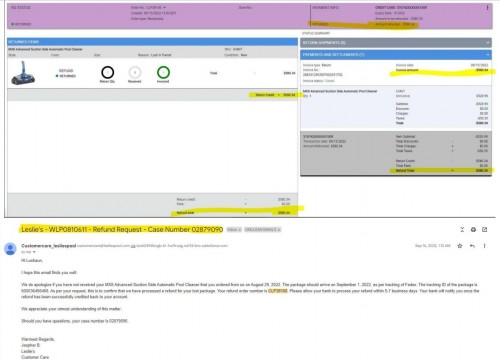
Task: Remove the Inbox label from the email
Action: click(x=240, y=230)
